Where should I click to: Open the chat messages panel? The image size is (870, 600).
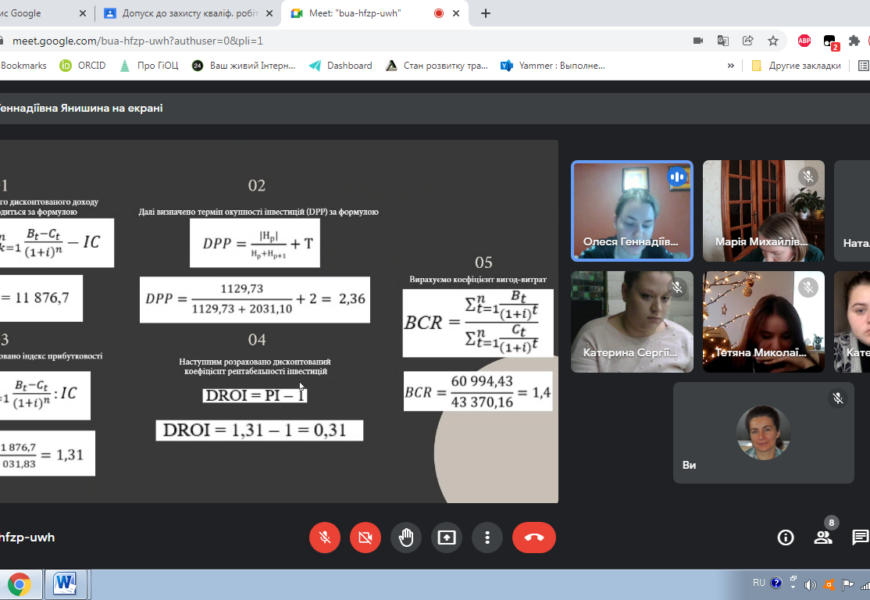tap(859, 537)
